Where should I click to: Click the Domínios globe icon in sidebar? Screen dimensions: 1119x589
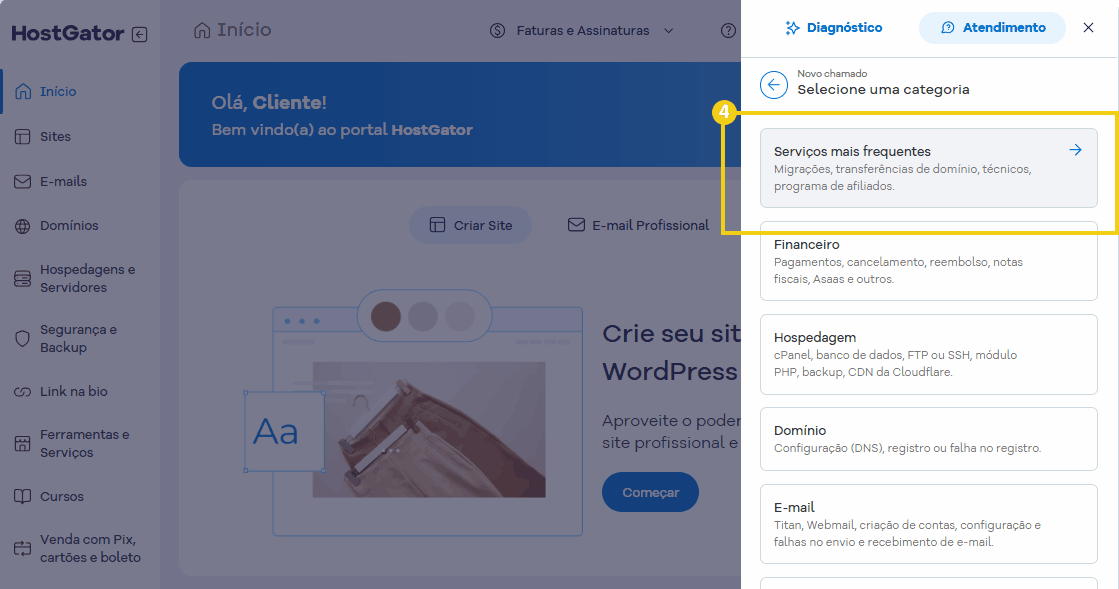pos(23,226)
